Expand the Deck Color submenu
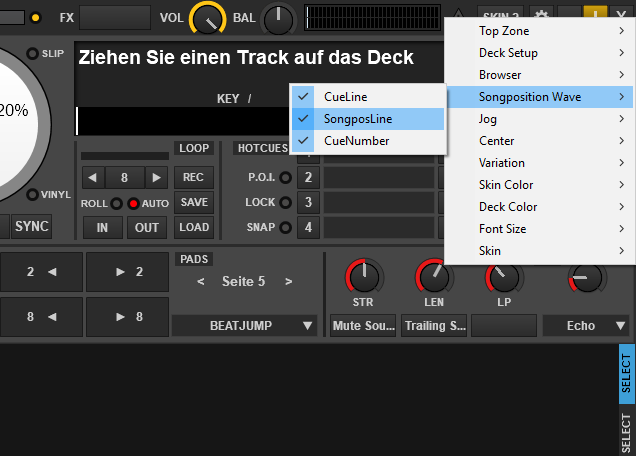The width and height of the screenshot is (636, 456). tap(538, 206)
